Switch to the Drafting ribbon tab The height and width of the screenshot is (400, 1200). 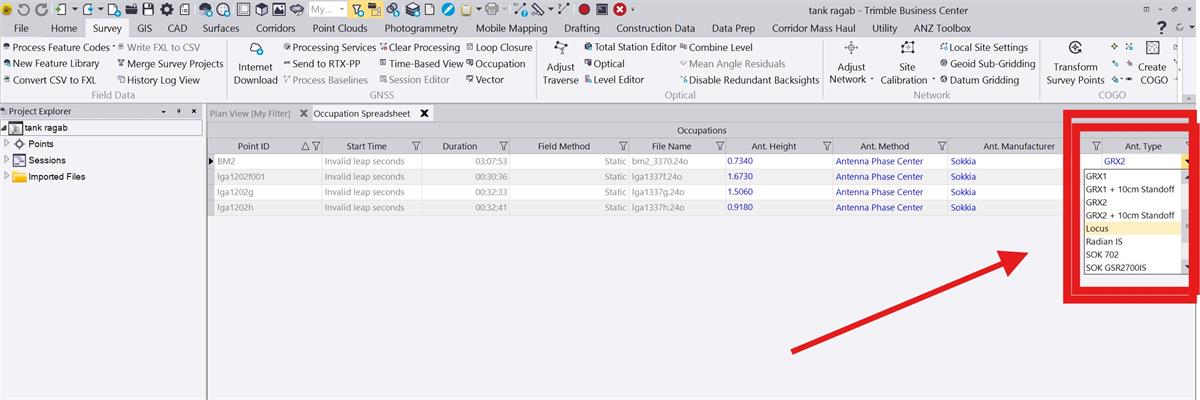(582, 29)
